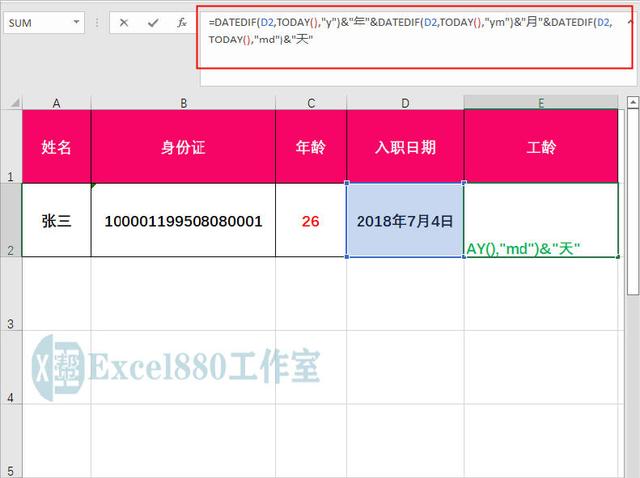Click inside the formula bar DATEDIF text
Screen dimensions: 640x478
(x=412, y=31)
